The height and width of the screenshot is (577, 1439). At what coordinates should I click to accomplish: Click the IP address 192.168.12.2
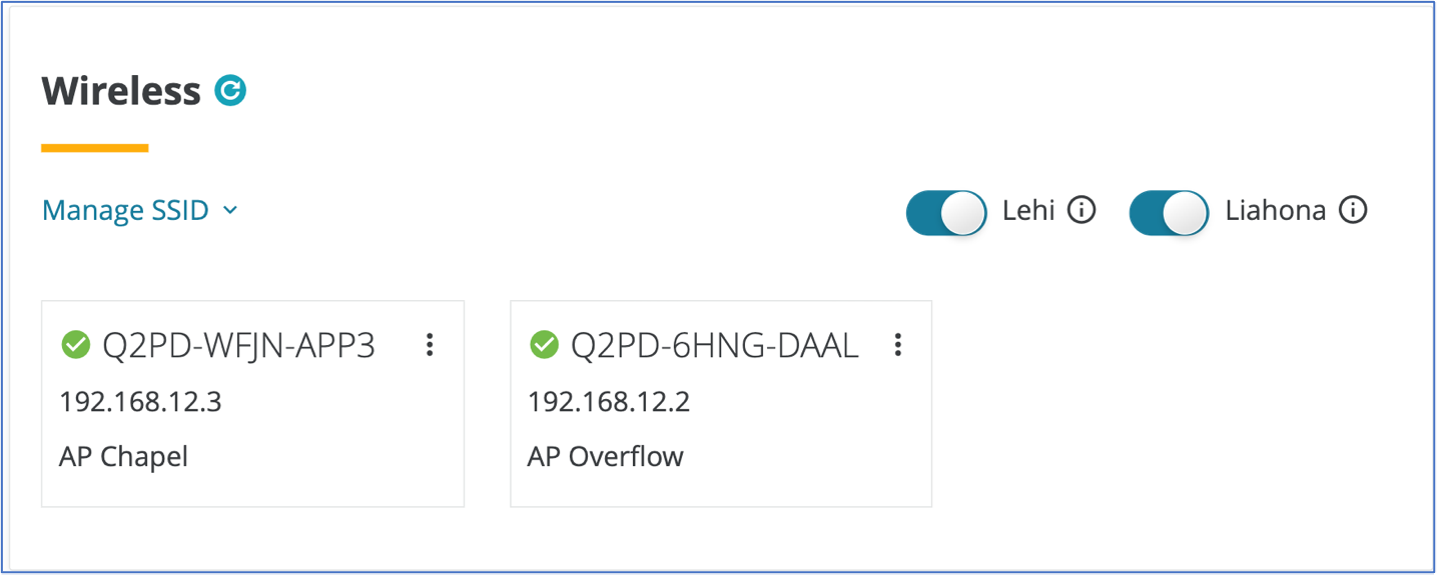608,402
